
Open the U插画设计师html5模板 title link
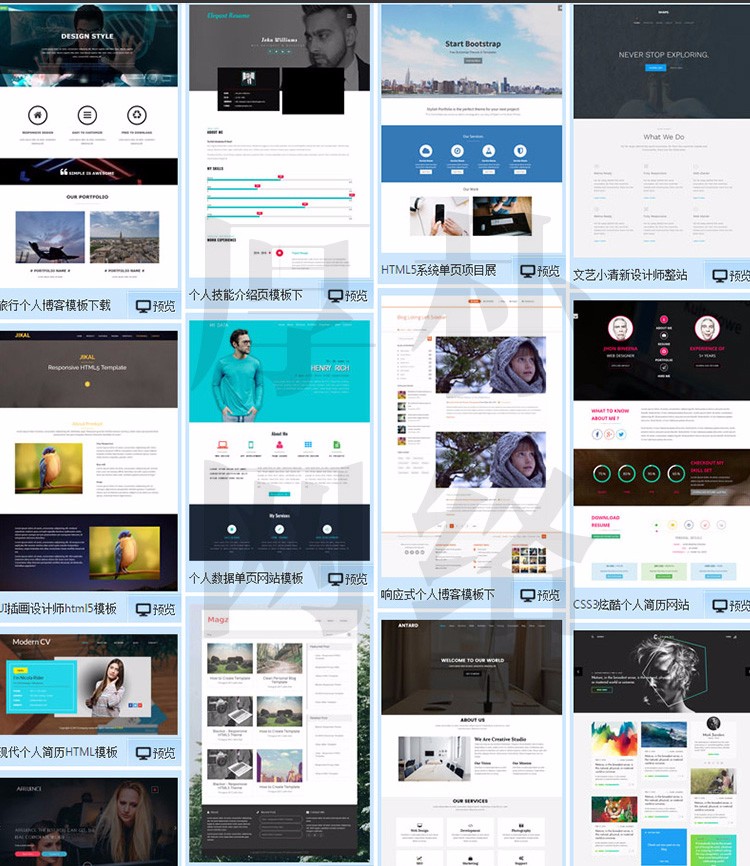pyautogui.click(x=58, y=609)
